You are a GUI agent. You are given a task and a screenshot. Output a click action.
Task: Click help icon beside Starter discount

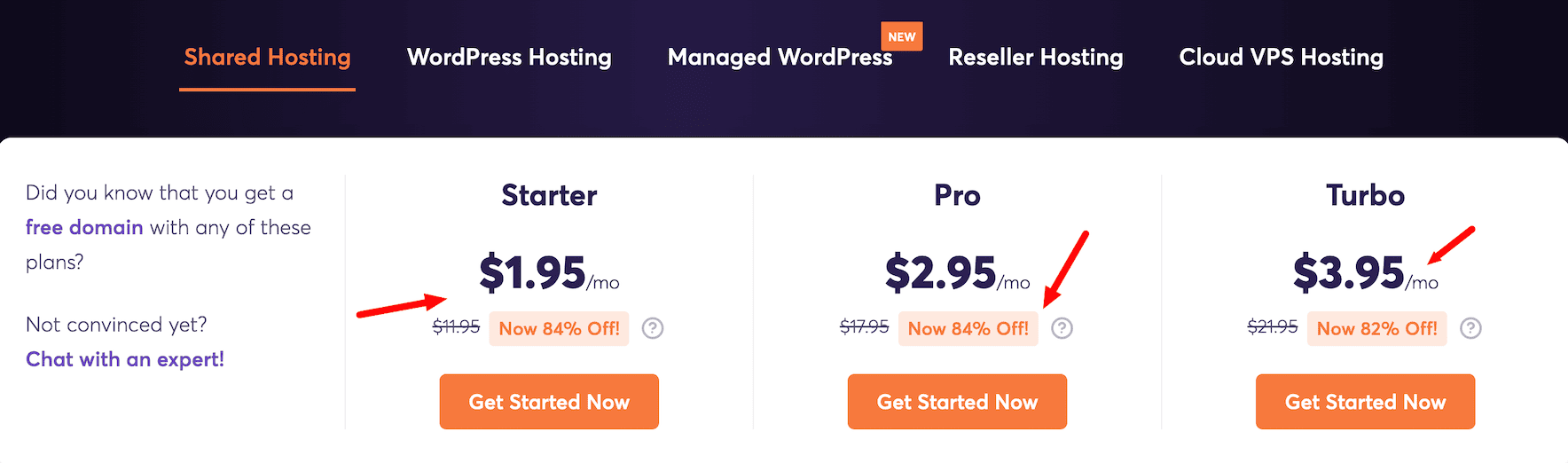[653, 328]
